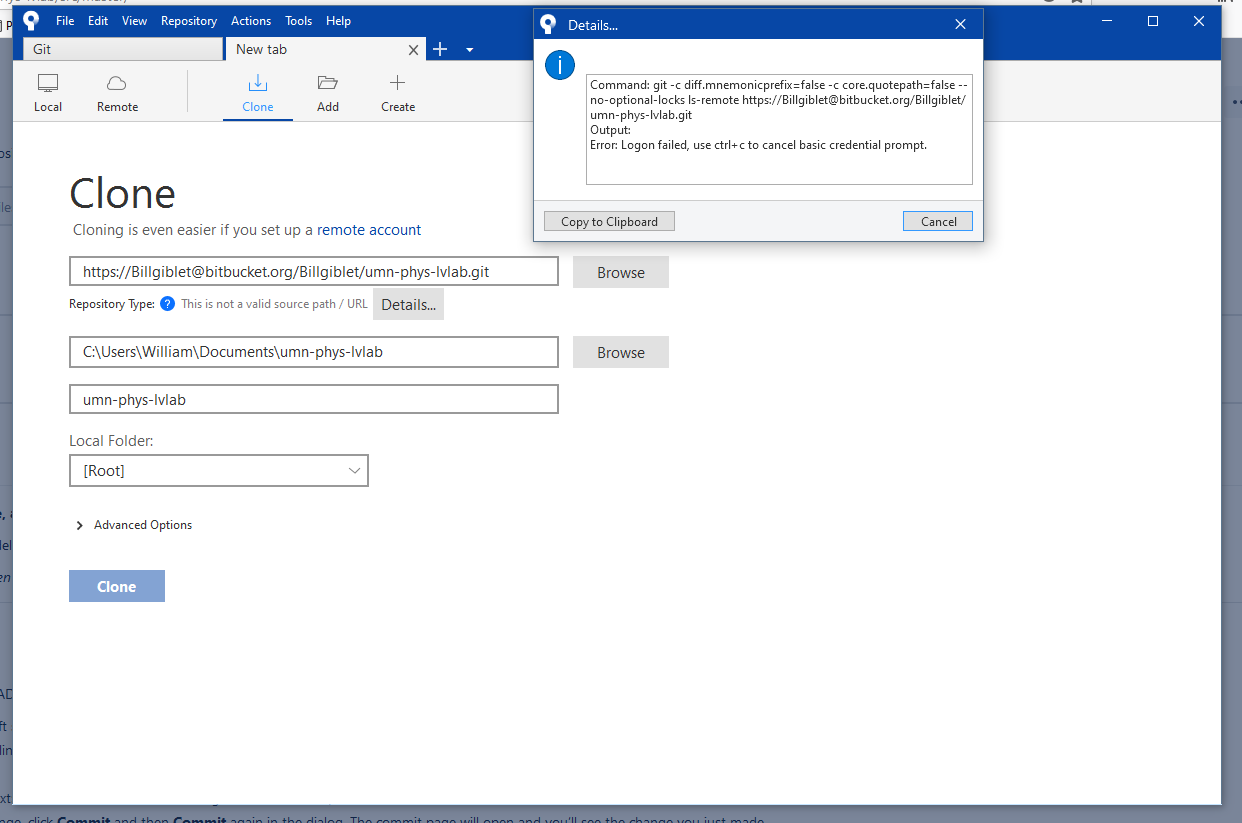
Task: Open a new tab with plus icon
Action: (x=440, y=49)
